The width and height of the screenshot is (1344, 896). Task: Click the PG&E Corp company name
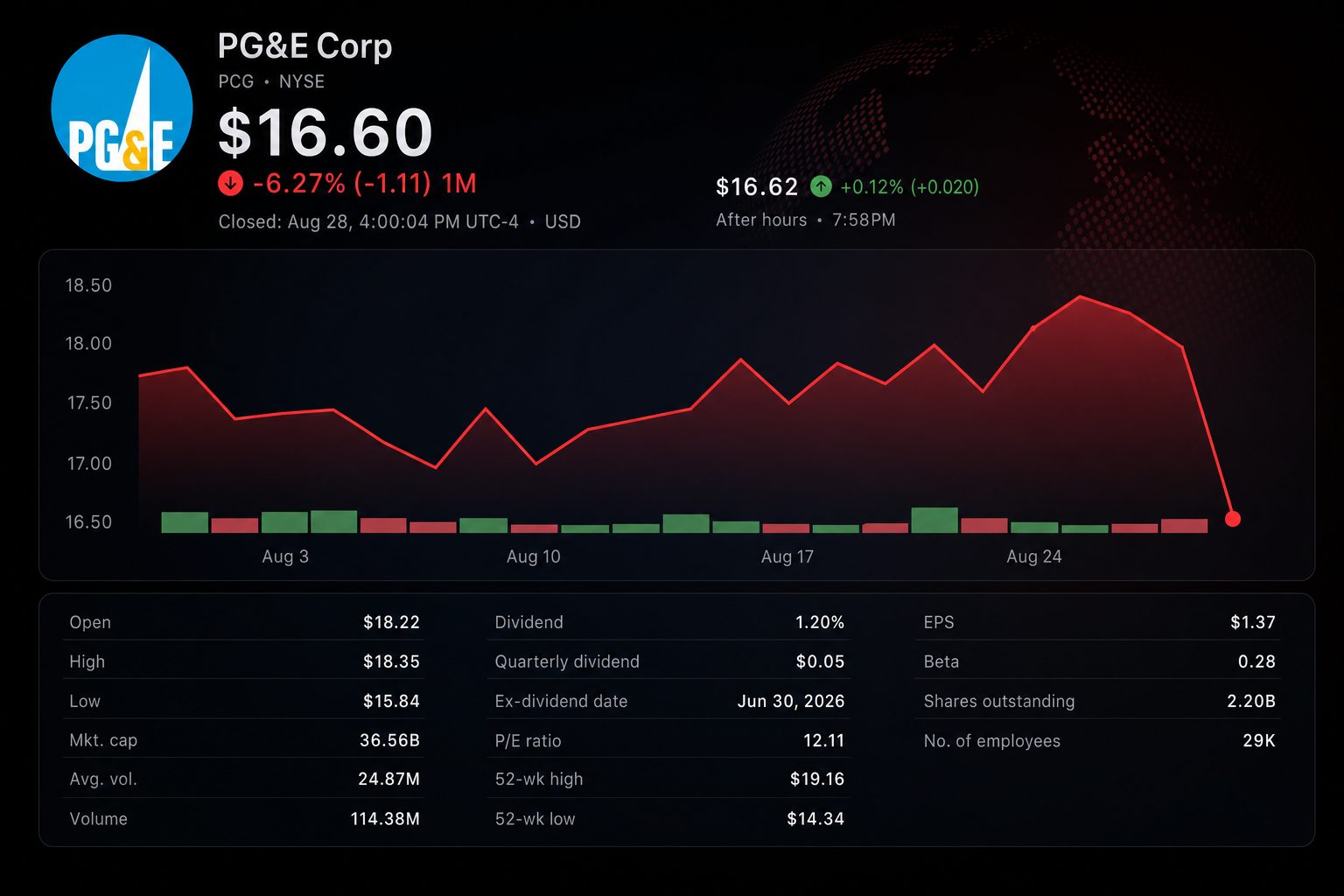click(x=304, y=45)
